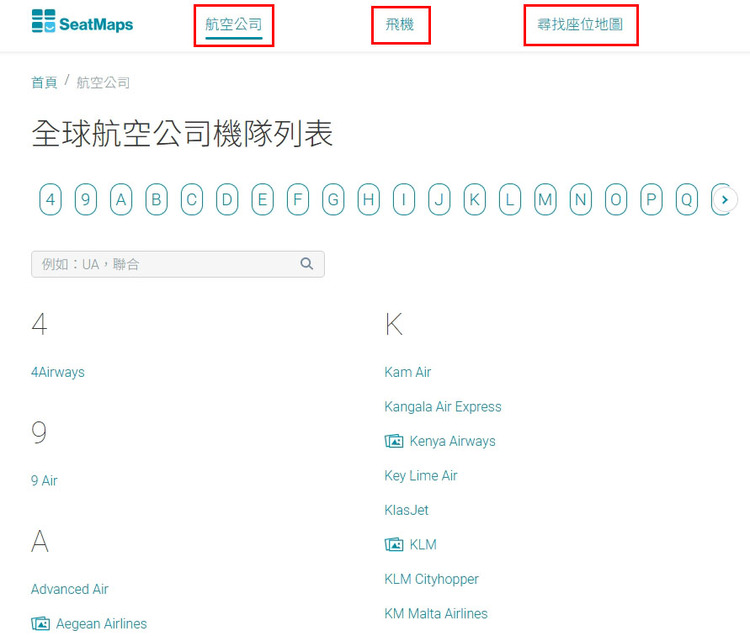Filter airlines by letter A
The image size is (750, 636).
(121, 199)
